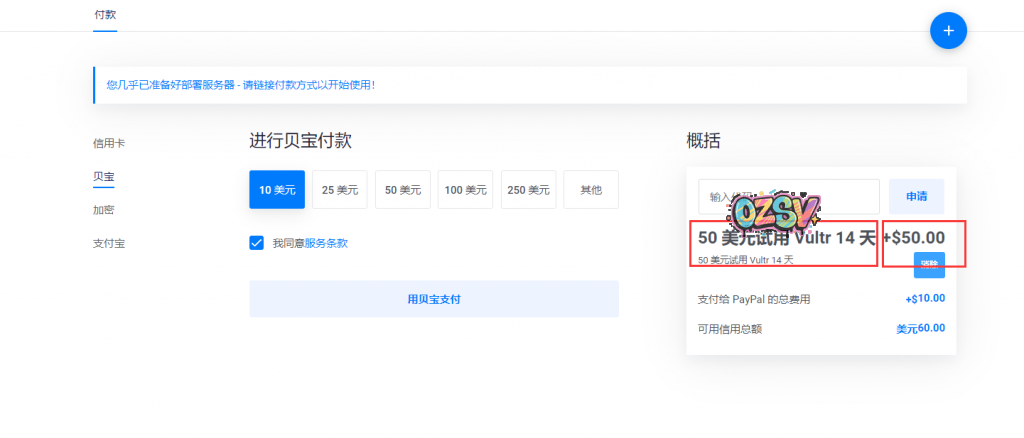Screen dimensions: 1024x438
Task: Switch to 信用卡 payment method
Action: point(109,143)
